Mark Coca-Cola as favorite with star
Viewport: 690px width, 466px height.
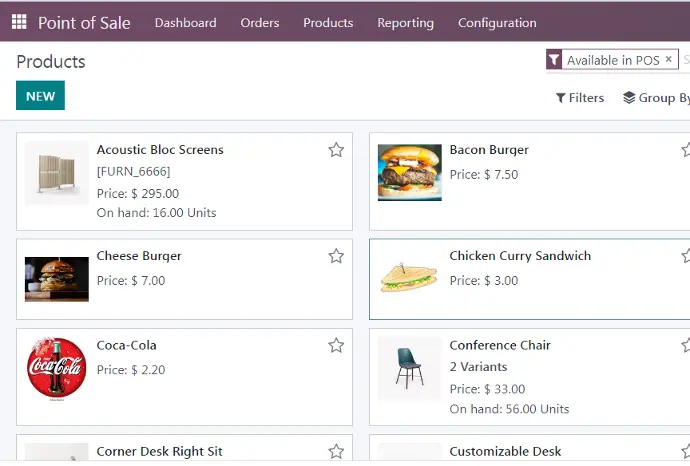coord(336,345)
